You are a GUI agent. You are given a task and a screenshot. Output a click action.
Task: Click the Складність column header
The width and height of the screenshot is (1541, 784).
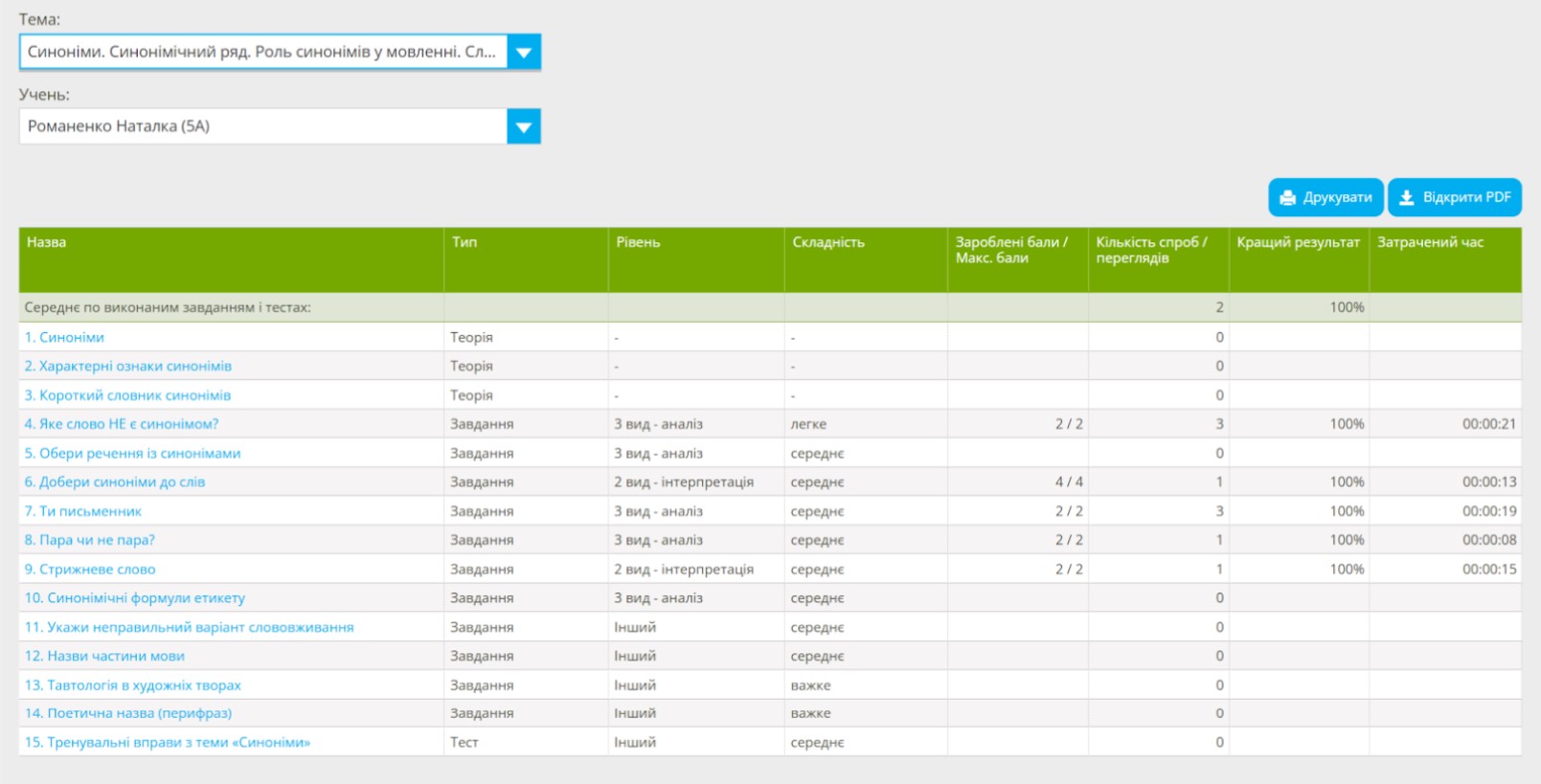coord(828,242)
